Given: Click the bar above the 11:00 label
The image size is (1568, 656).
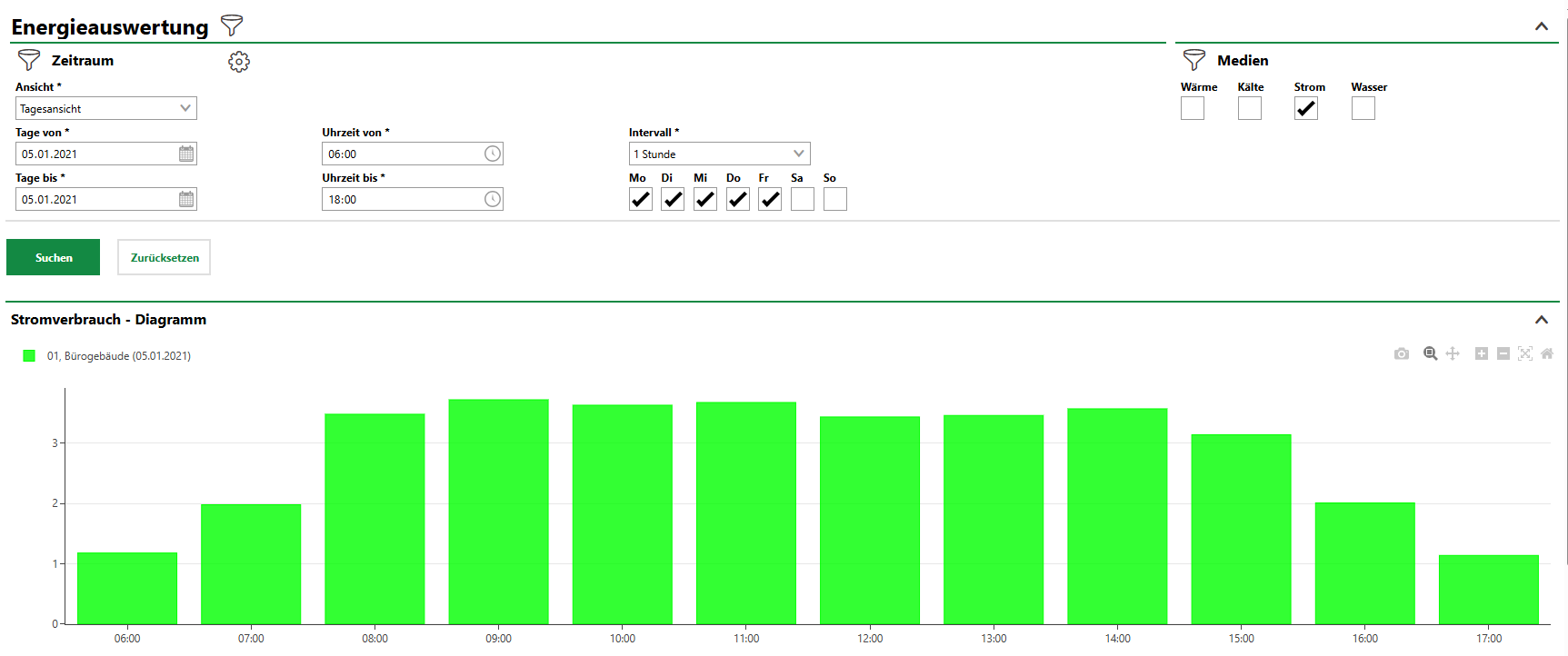Looking at the screenshot, I should click(x=746, y=513).
